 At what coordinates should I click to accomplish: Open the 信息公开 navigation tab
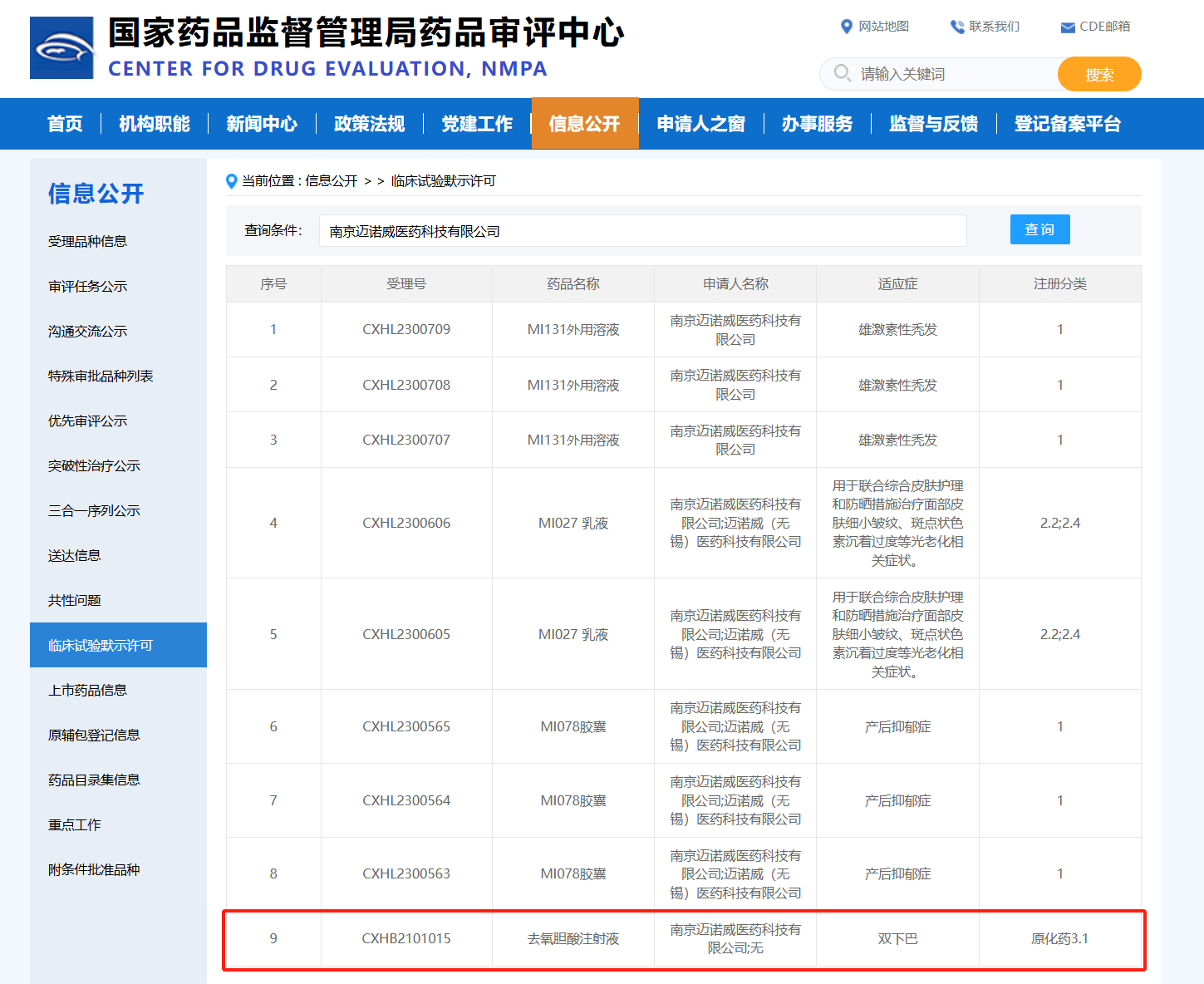(x=585, y=124)
